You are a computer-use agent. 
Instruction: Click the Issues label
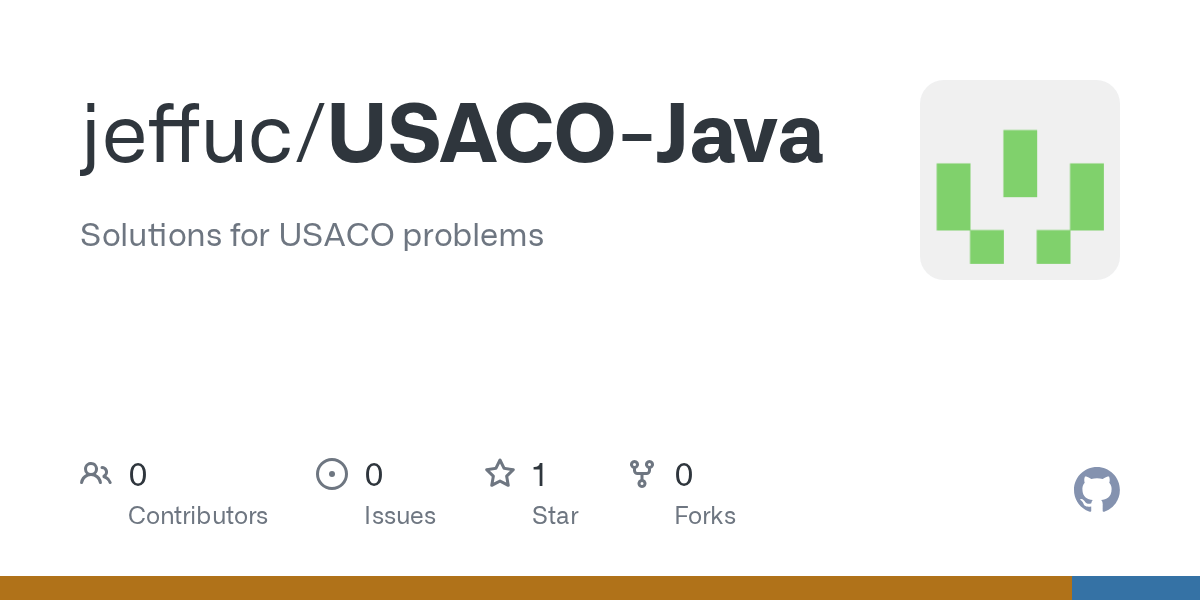point(400,516)
